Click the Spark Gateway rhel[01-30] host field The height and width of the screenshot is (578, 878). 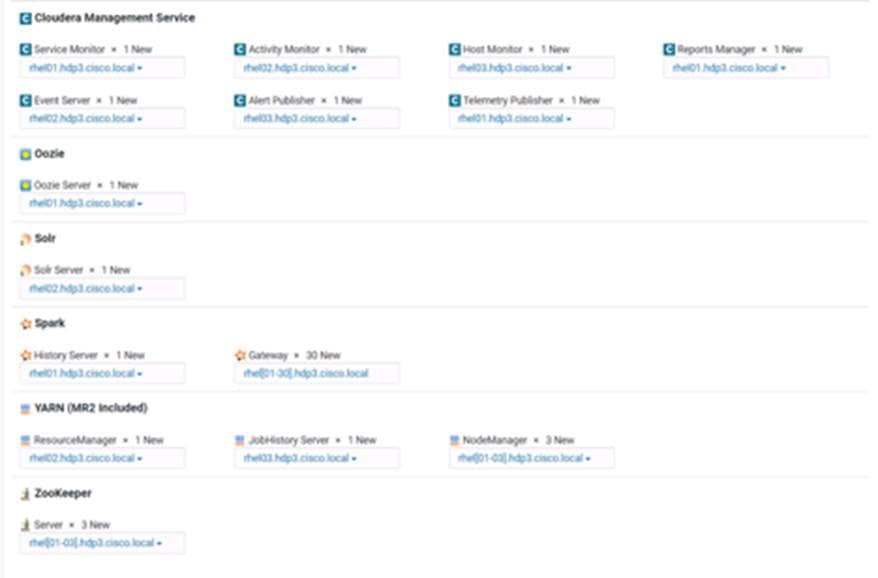tap(316, 374)
